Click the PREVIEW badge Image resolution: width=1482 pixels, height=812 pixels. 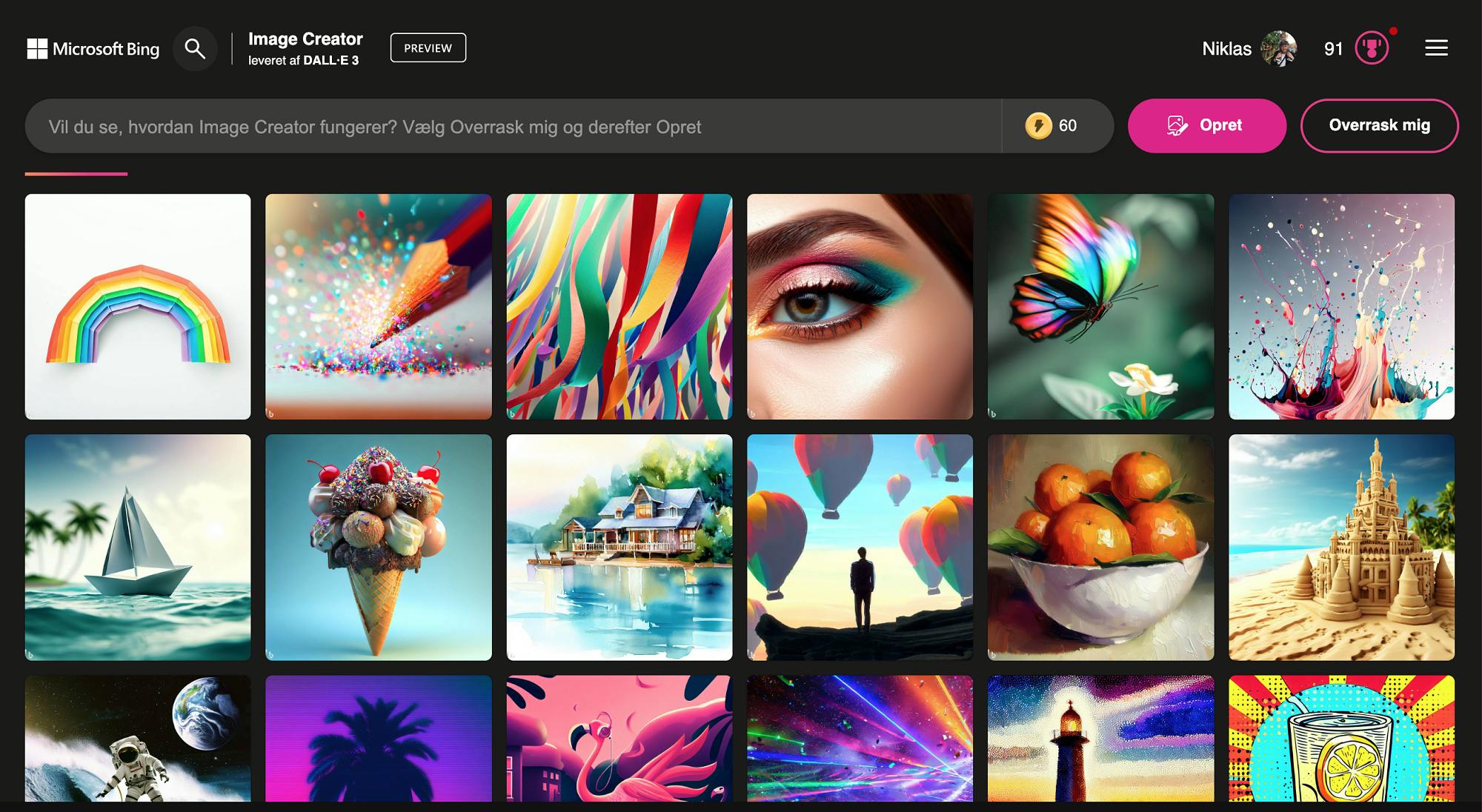[428, 48]
